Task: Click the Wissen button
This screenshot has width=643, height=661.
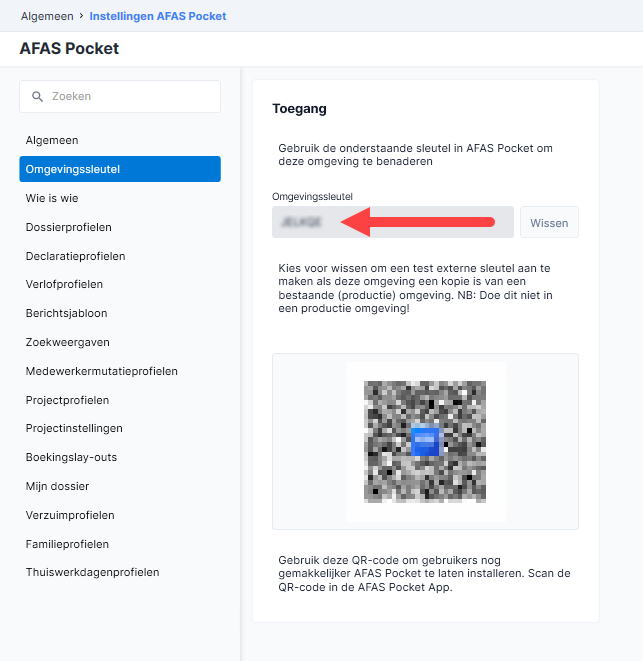Action: (x=549, y=222)
